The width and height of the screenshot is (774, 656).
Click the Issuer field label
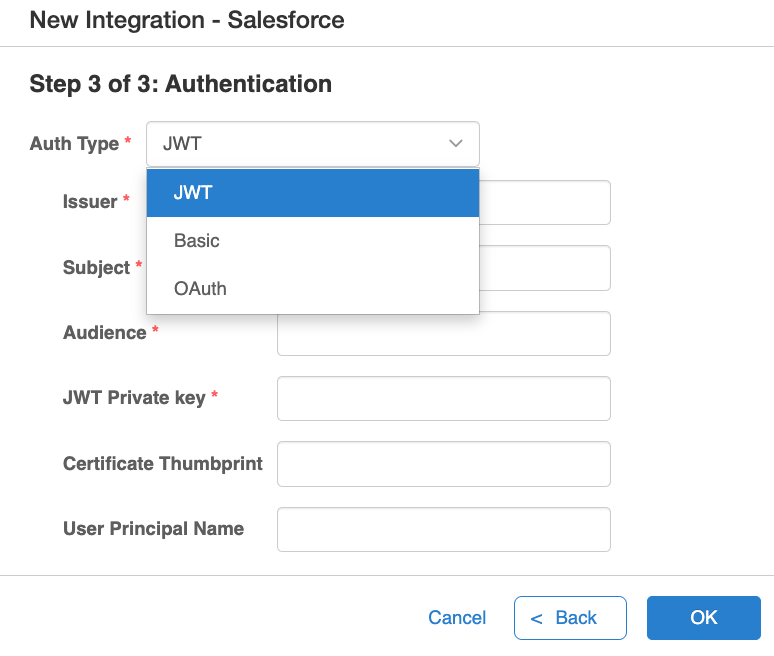pyautogui.click(x=90, y=202)
